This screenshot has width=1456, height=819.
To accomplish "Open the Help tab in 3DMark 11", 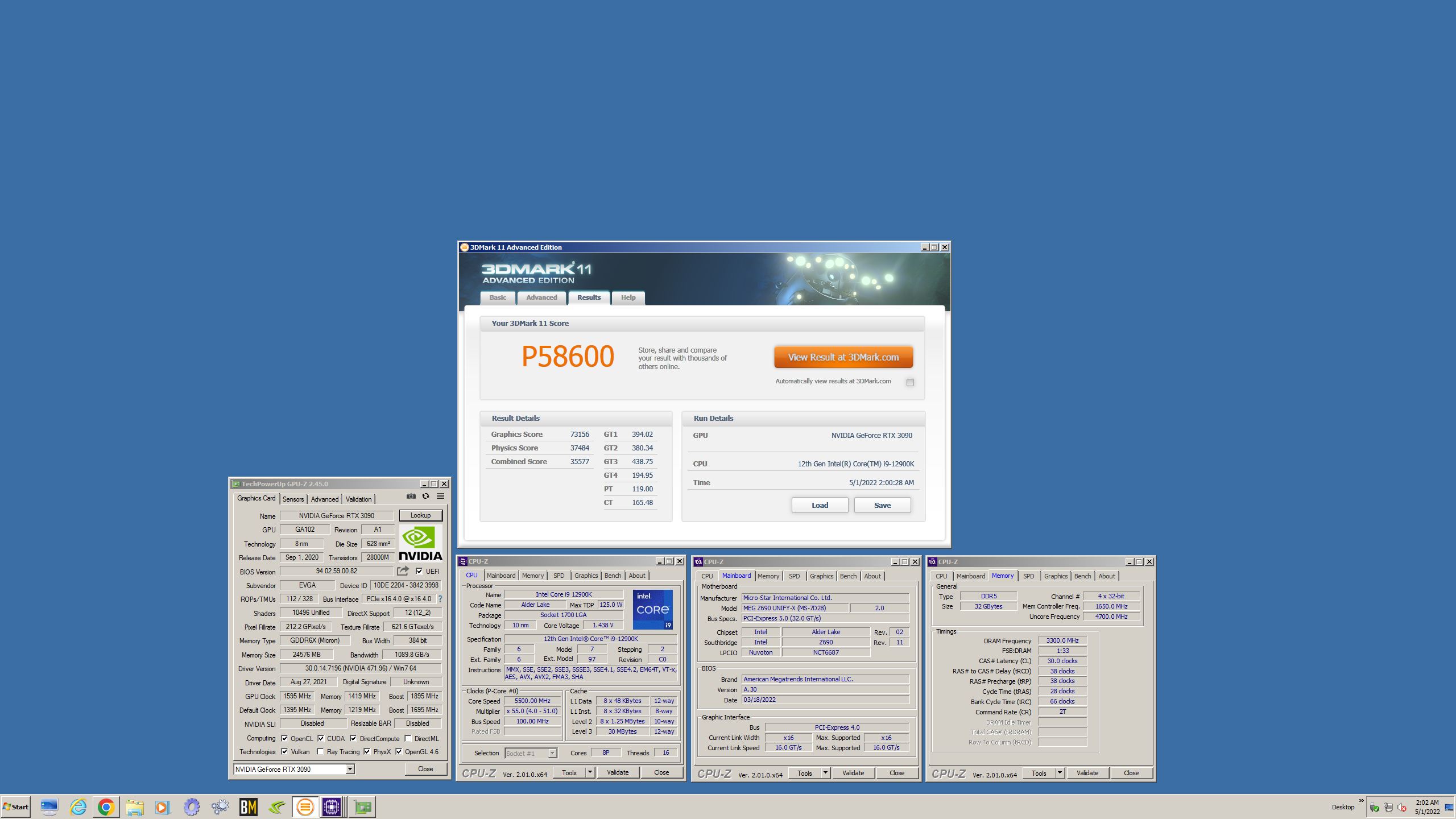I will coord(628,297).
